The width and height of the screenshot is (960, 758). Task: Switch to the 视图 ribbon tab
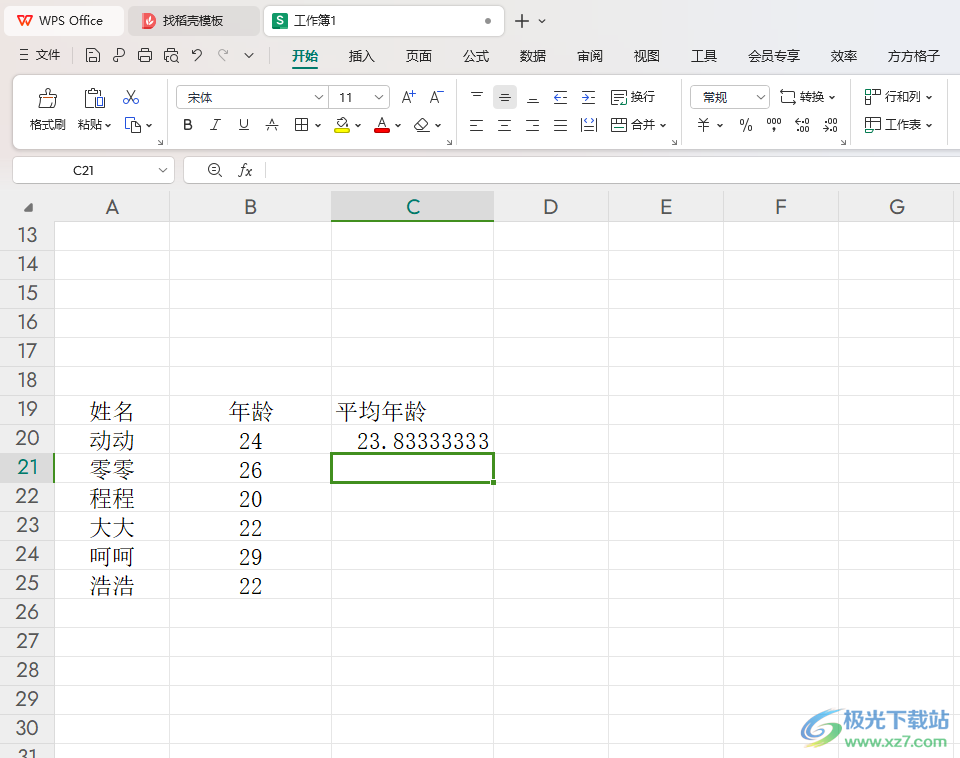(x=647, y=56)
